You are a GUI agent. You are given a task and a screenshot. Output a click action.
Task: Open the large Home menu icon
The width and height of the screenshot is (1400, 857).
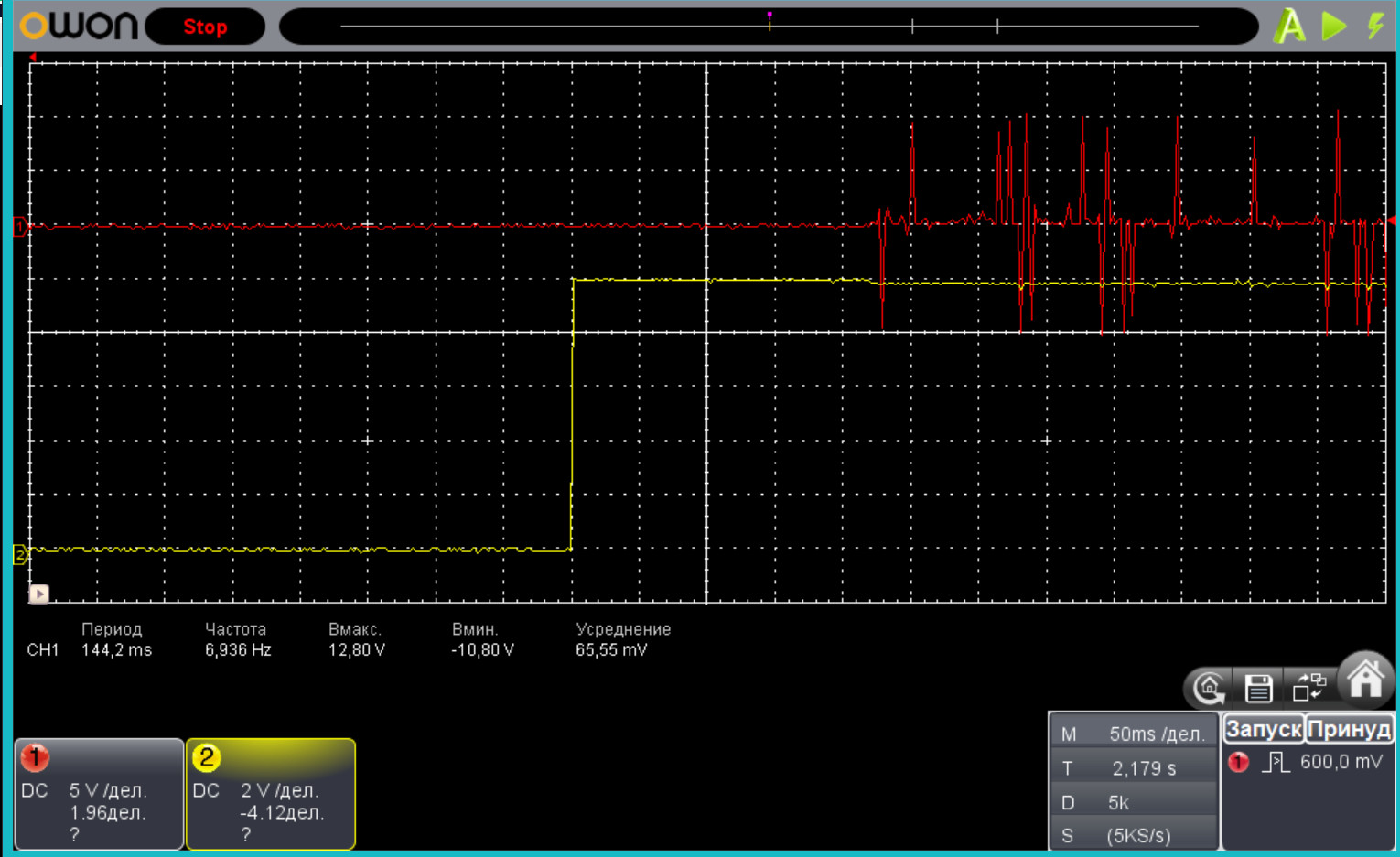(1364, 679)
